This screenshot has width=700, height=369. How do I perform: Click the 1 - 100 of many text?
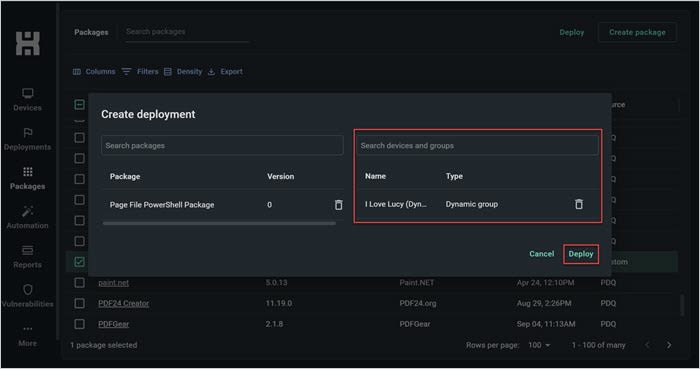[x=598, y=345]
